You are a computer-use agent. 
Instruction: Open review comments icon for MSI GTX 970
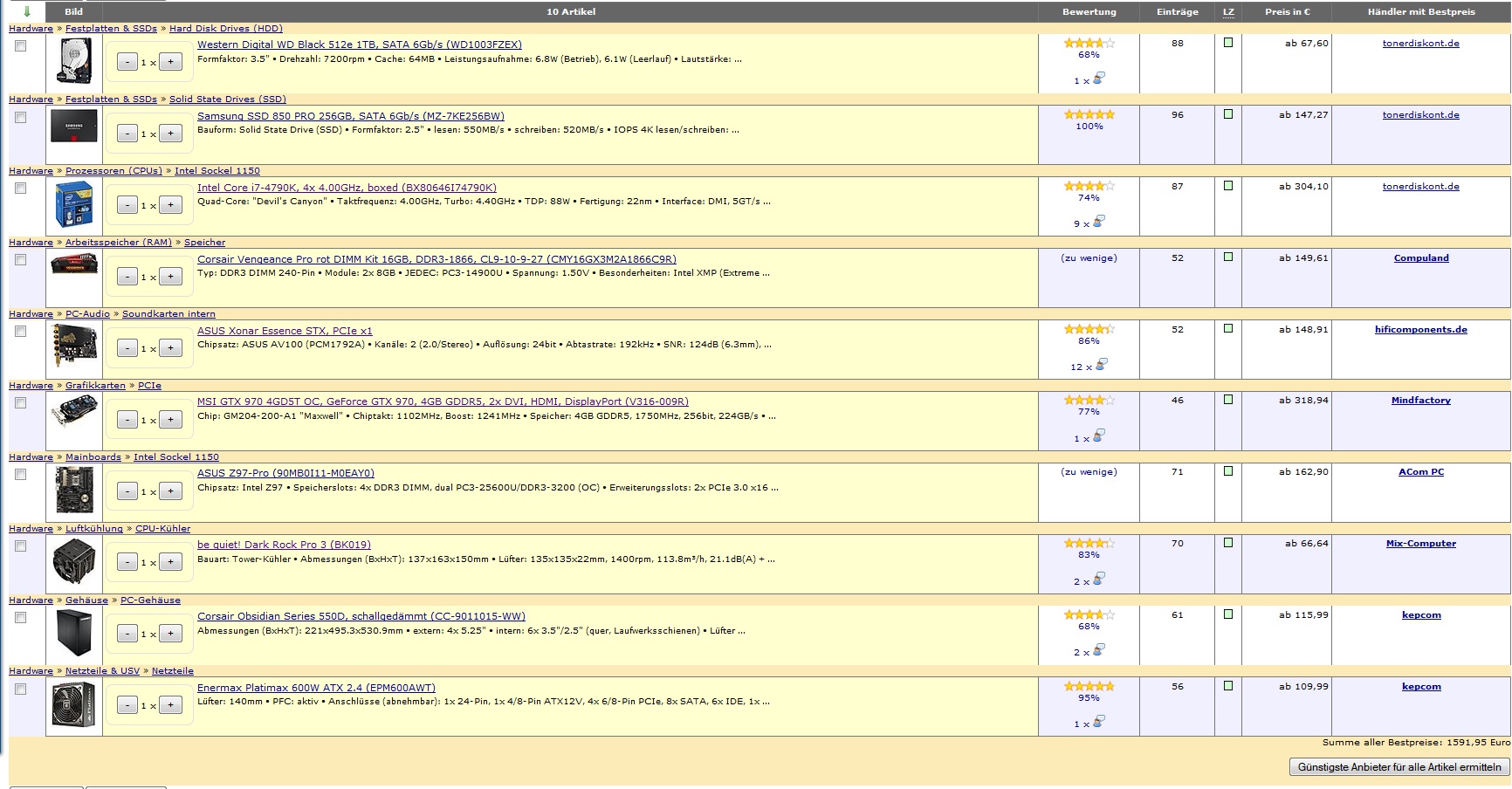point(1098,436)
